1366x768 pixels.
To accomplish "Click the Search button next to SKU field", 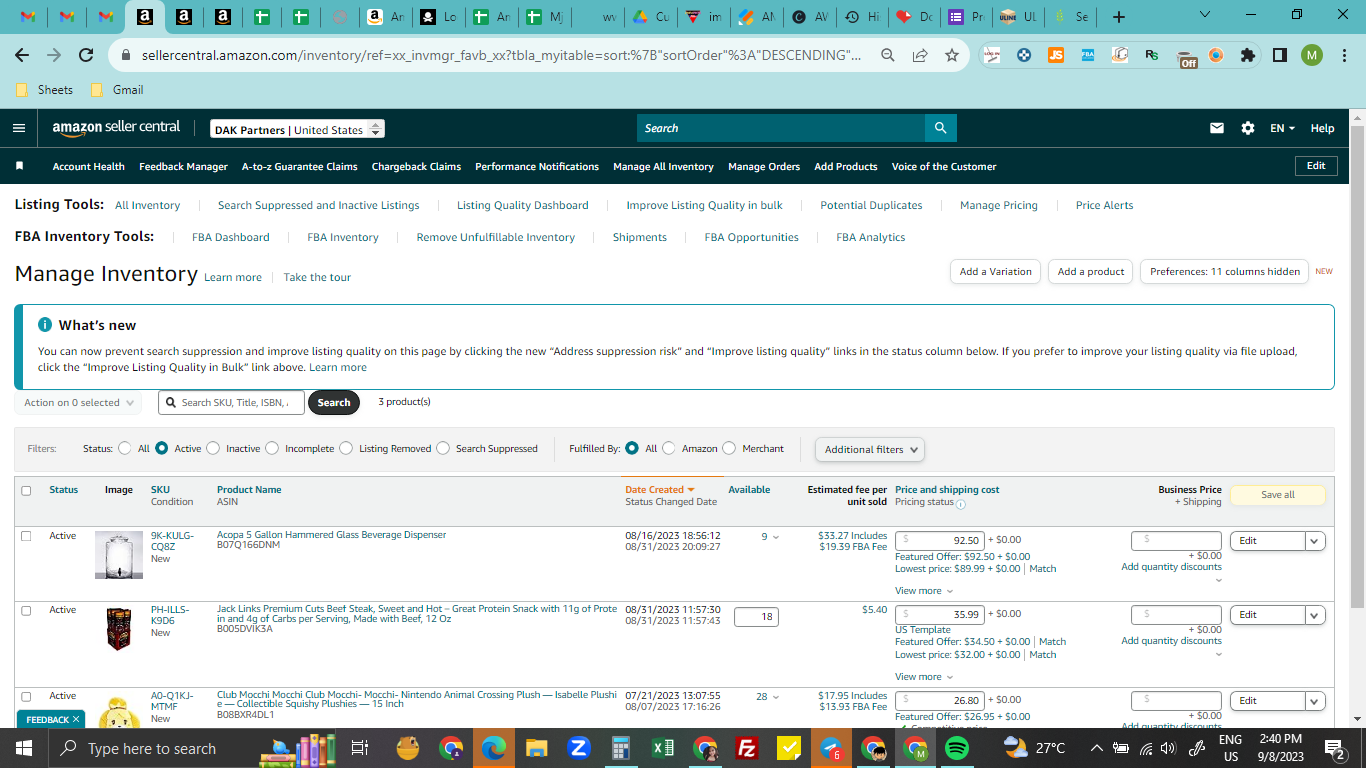I will tap(334, 403).
